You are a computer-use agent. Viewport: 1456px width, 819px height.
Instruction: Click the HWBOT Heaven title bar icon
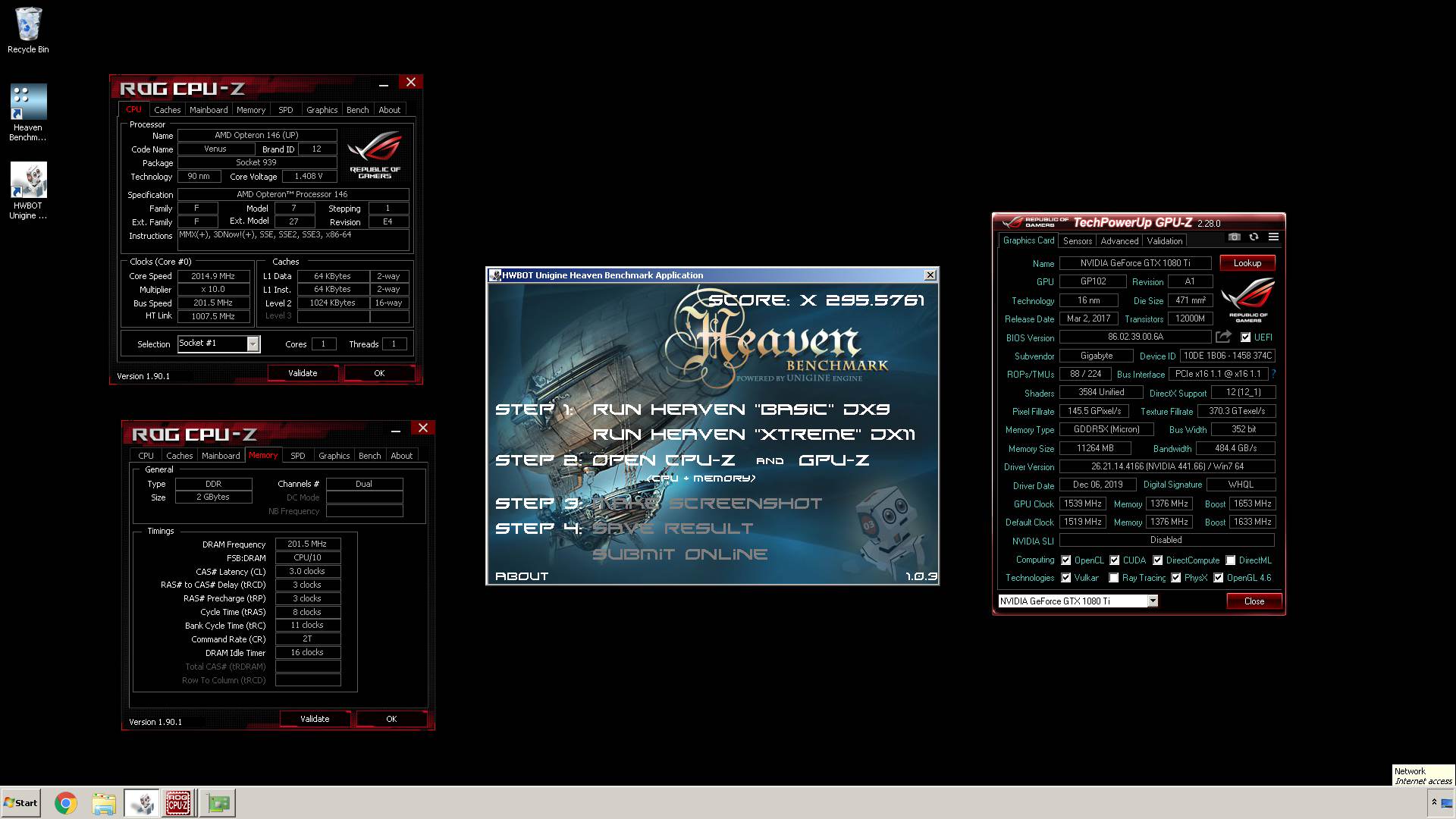pos(495,275)
